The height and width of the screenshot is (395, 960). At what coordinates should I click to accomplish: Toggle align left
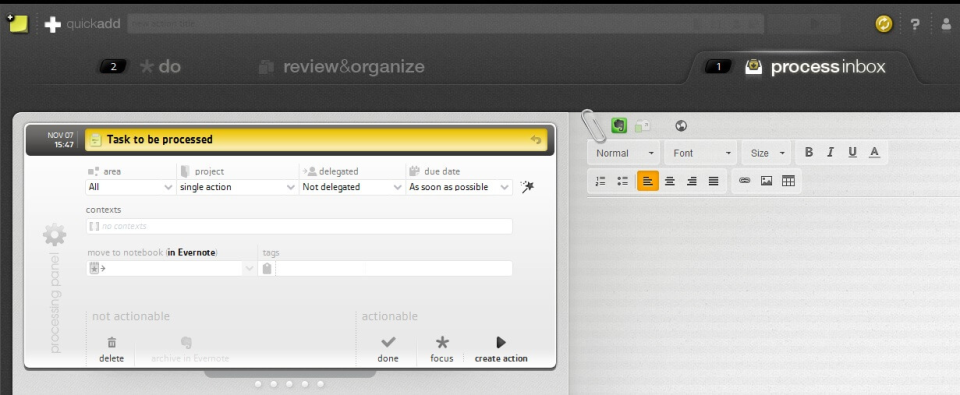[x=648, y=181]
